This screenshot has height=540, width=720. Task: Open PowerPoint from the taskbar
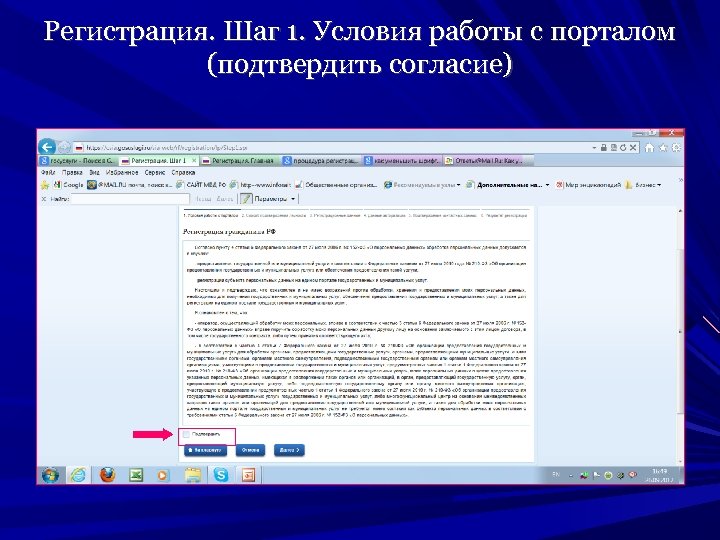[x=248, y=475]
